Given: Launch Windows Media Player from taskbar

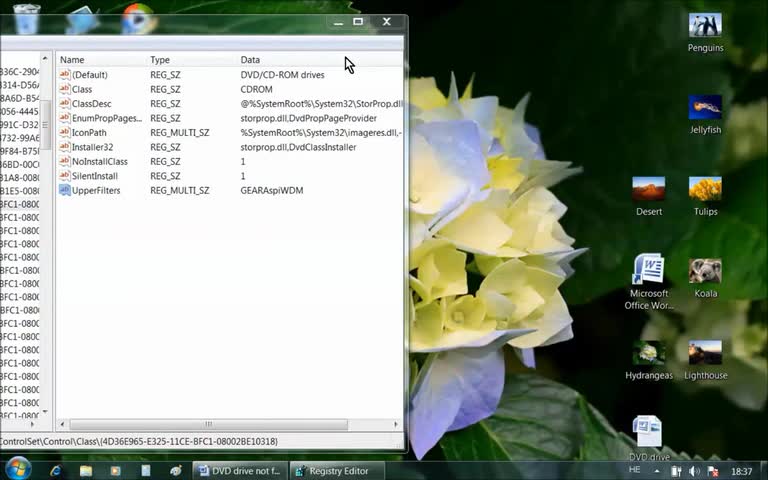Looking at the screenshot, I should (116, 471).
